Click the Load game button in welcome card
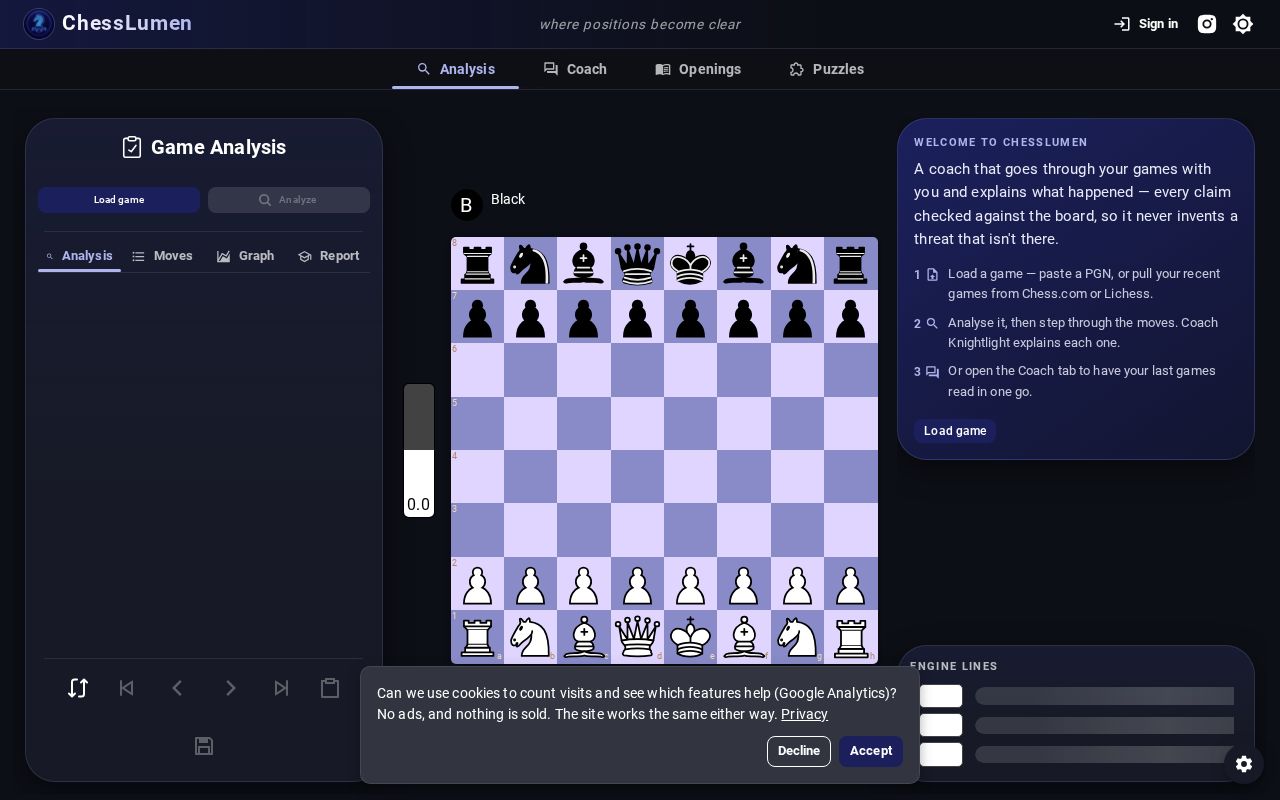1280x800 pixels. (955, 431)
